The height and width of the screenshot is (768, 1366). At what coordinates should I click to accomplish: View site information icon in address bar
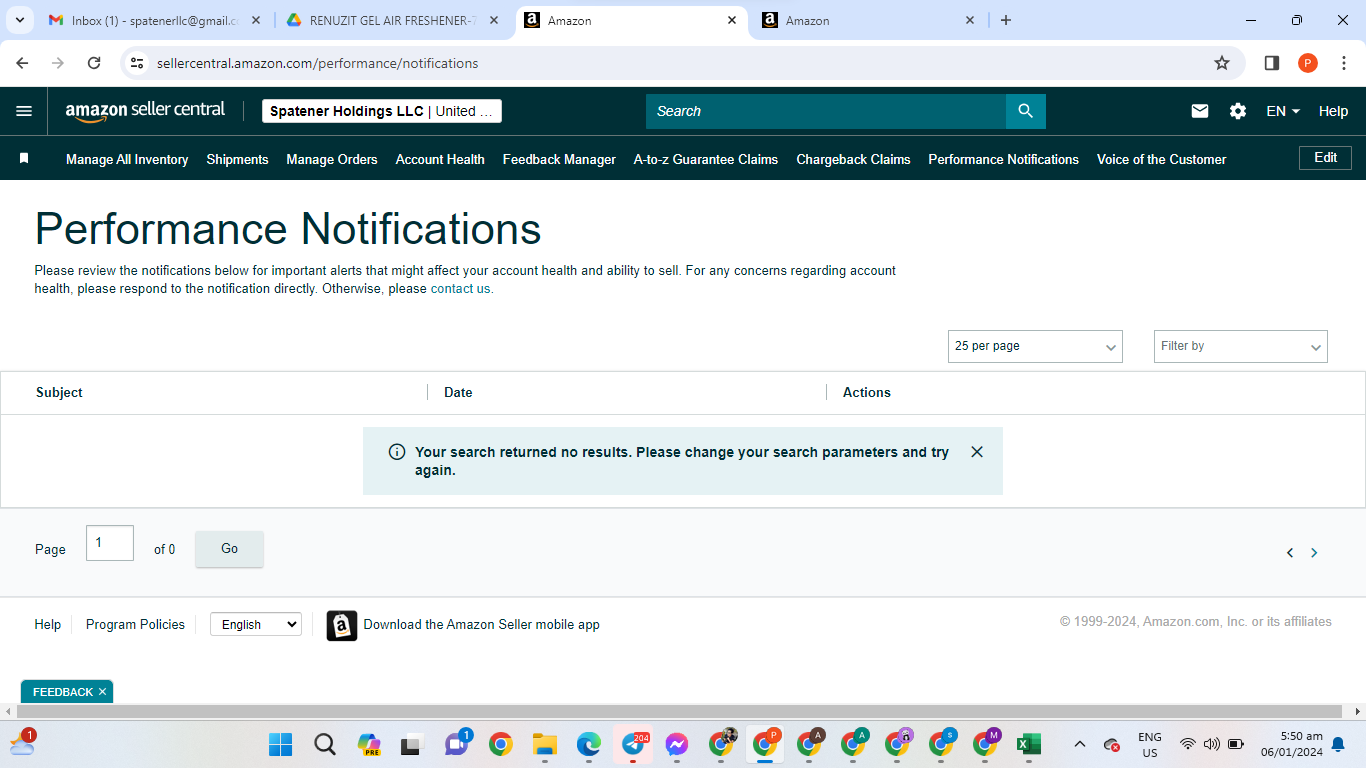137,63
